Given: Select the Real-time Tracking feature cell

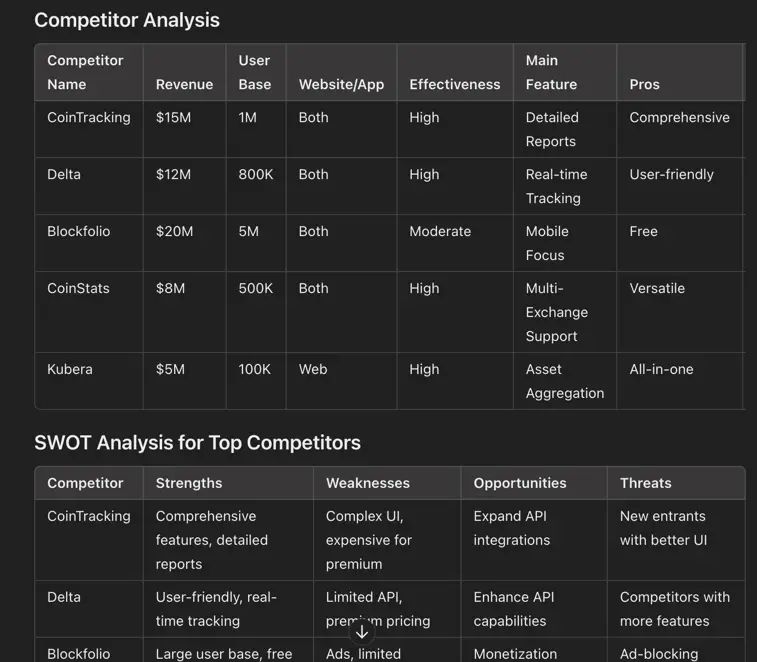Looking at the screenshot, I should coord(556,186).
